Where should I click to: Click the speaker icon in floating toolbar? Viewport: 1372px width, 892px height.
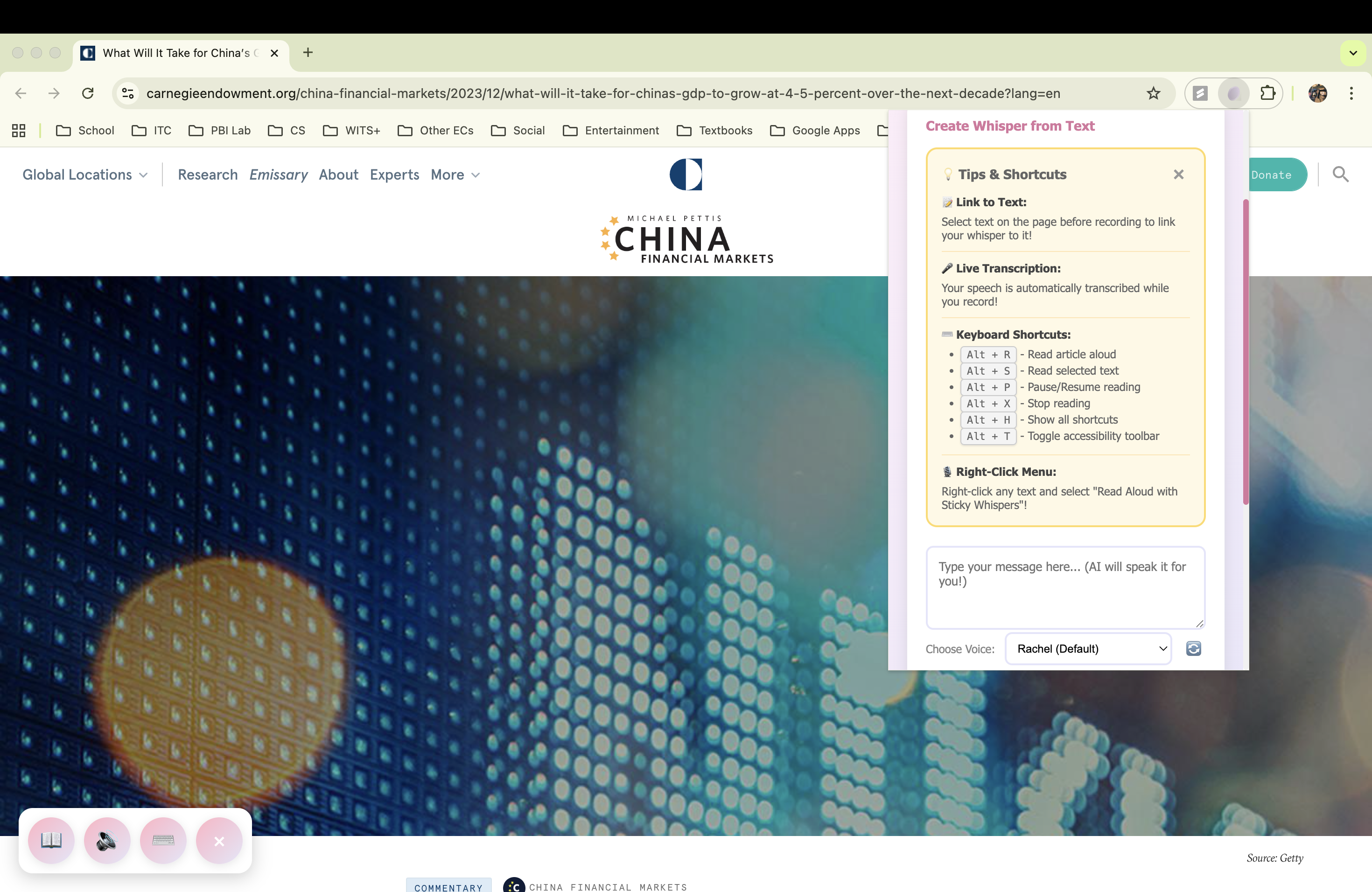107,840
